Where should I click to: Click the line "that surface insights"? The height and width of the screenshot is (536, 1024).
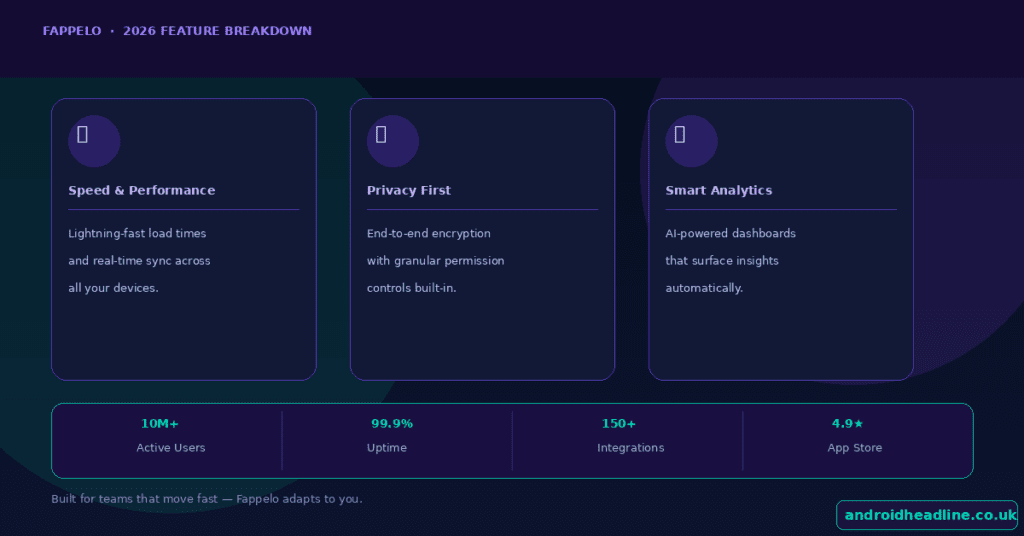click(722, 260)
